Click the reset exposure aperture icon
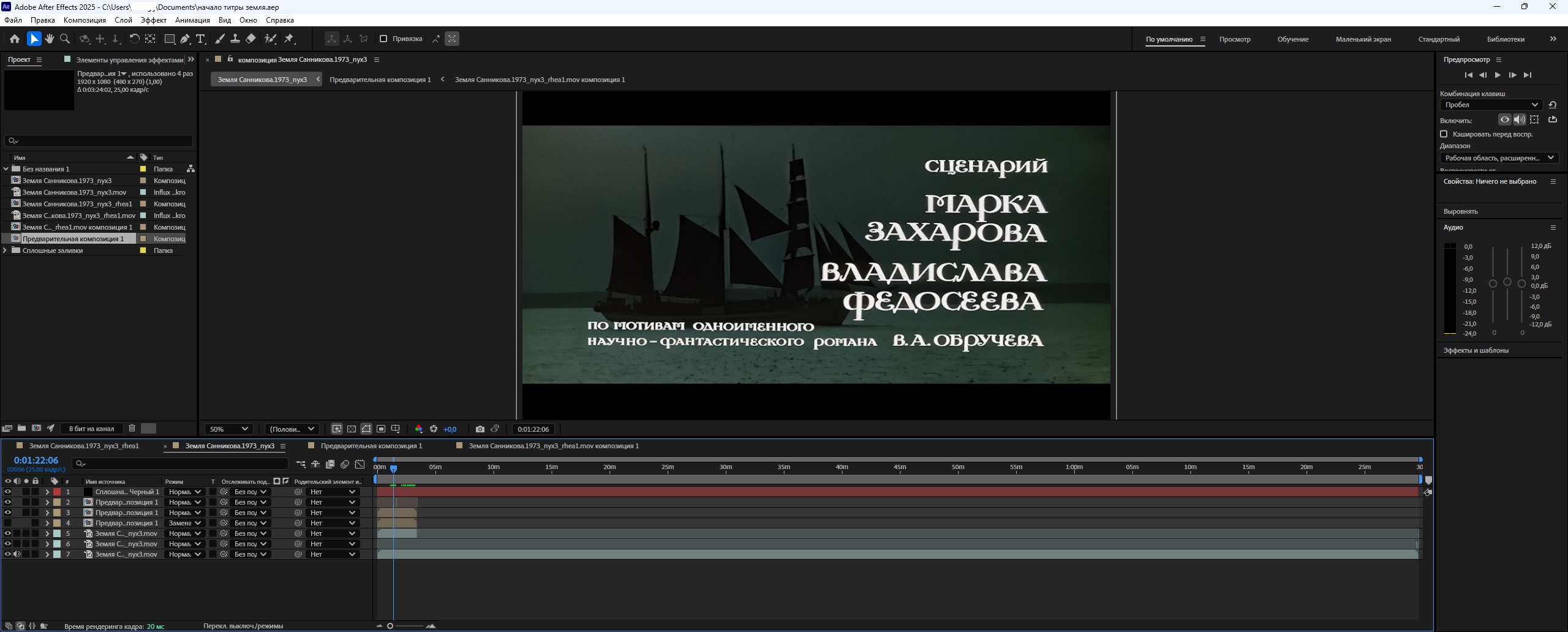 pyautogui.click(x=434, y=429)
